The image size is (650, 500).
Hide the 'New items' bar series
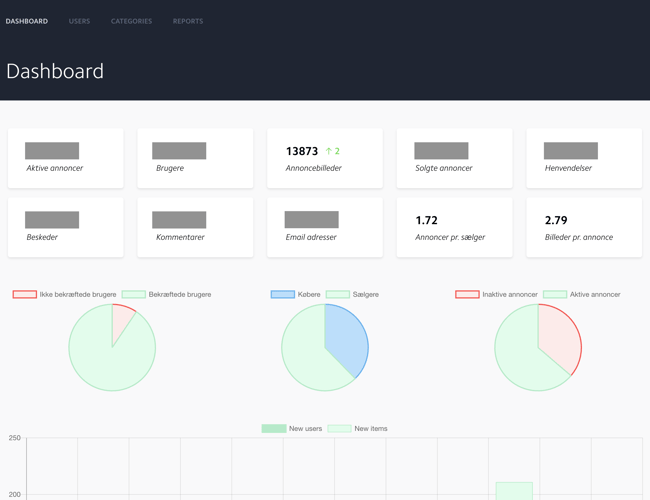339,429
